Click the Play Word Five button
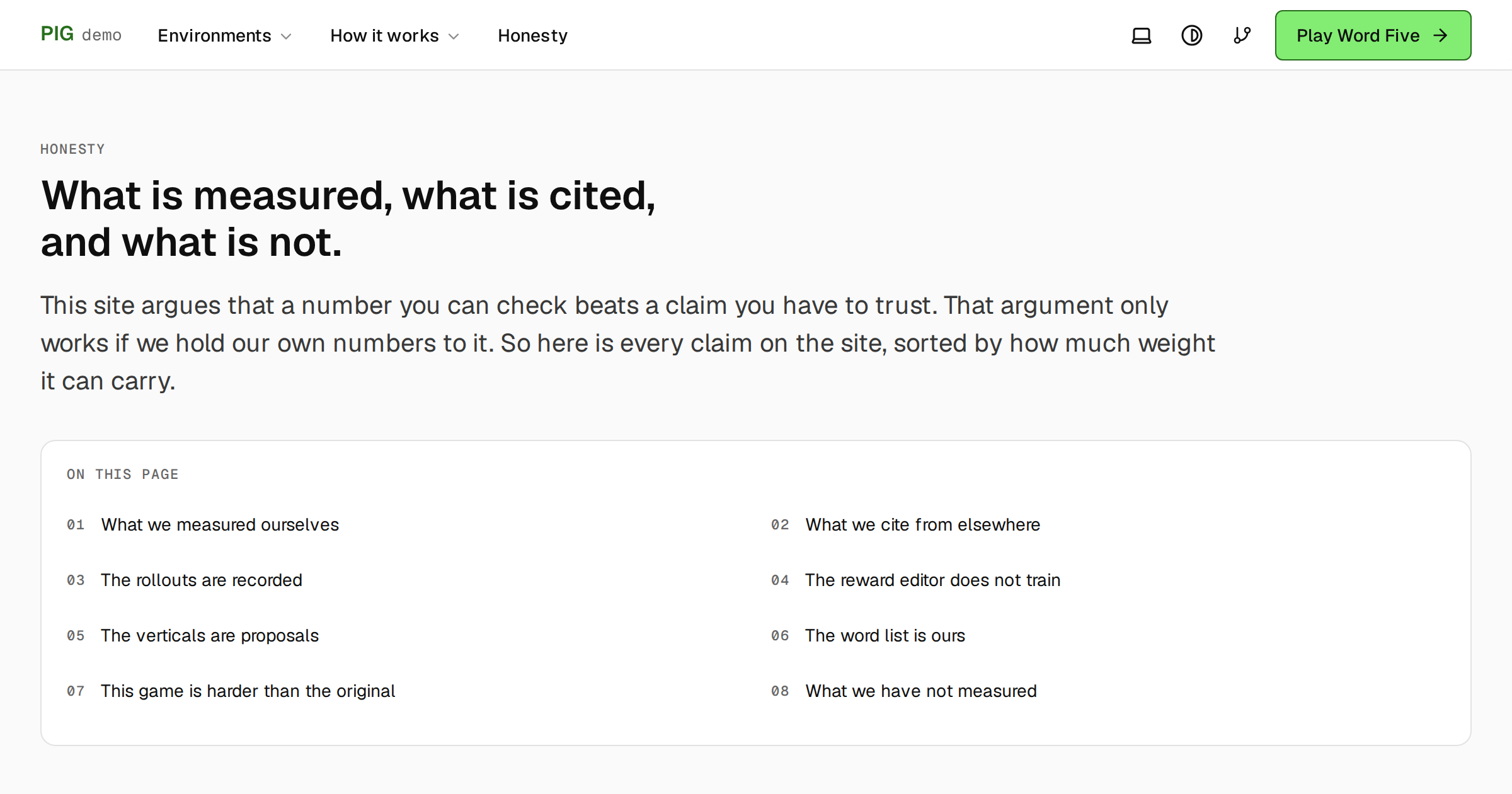This screenshot has height=794, width=1512. click(x=1373, y=35)
